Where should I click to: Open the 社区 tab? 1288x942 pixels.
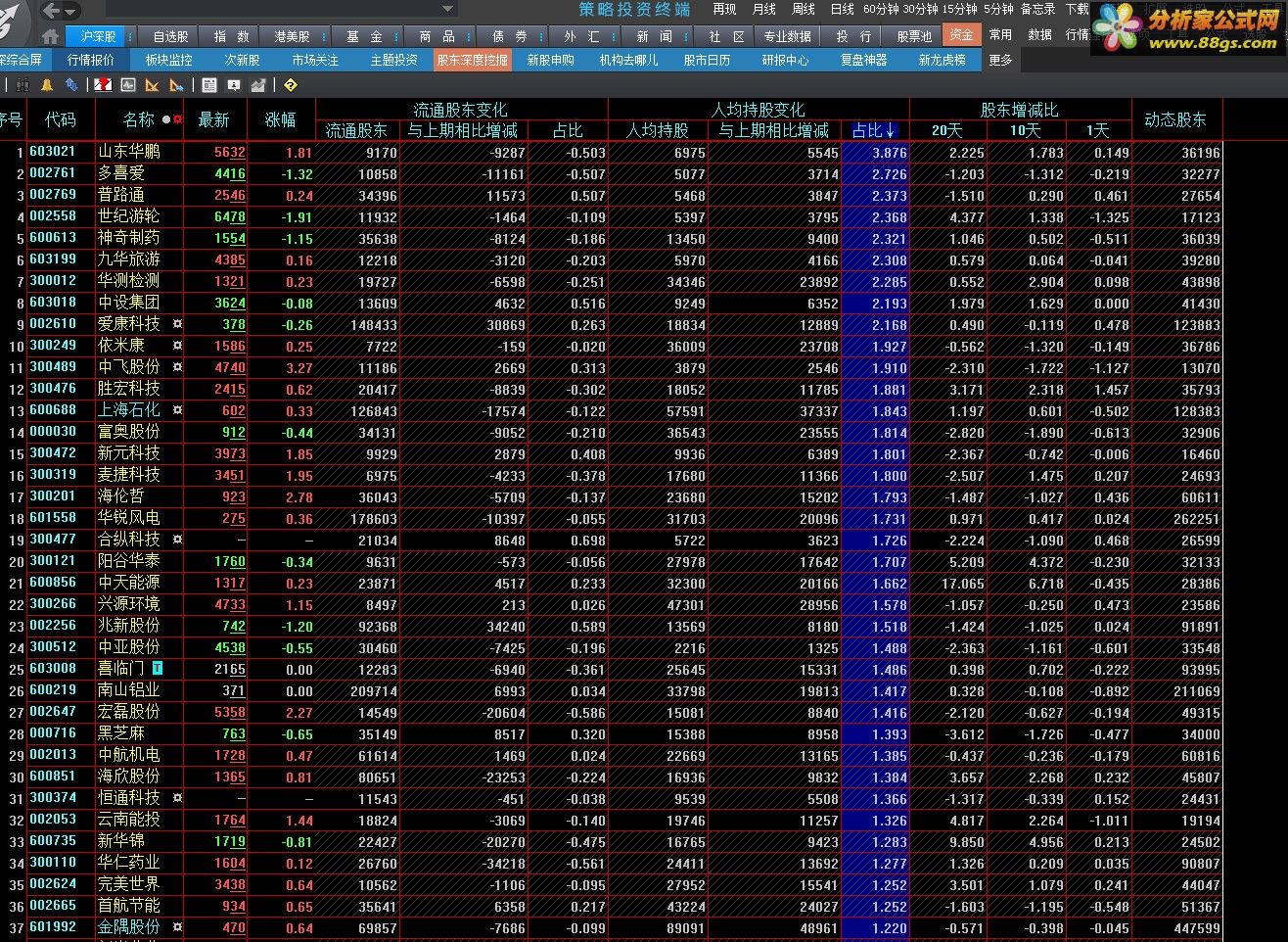click(726, 36)
